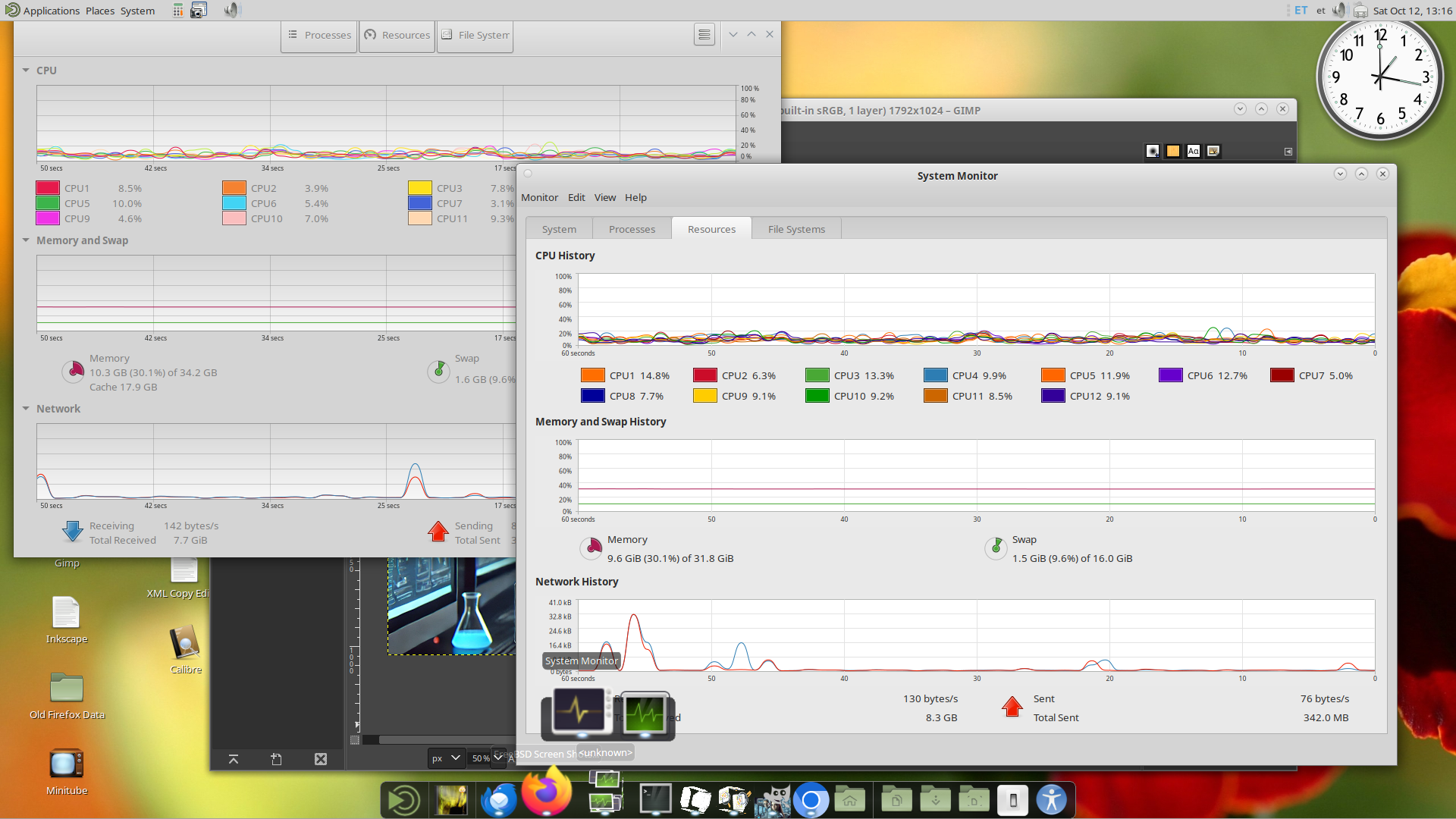Open the Help menu in System Monitor
Image resolution: width=1456 pixels, height=819 pixels.
point(635,197)
